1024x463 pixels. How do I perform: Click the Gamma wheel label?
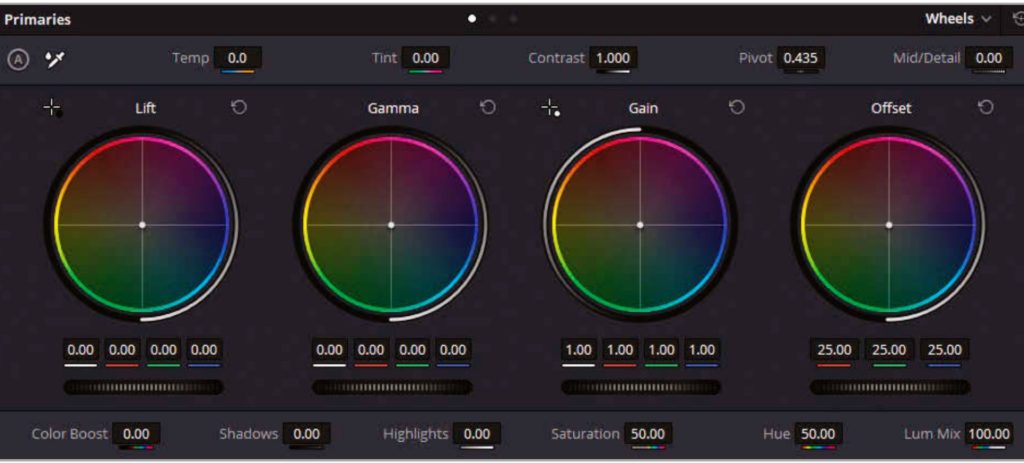[393, 108]
